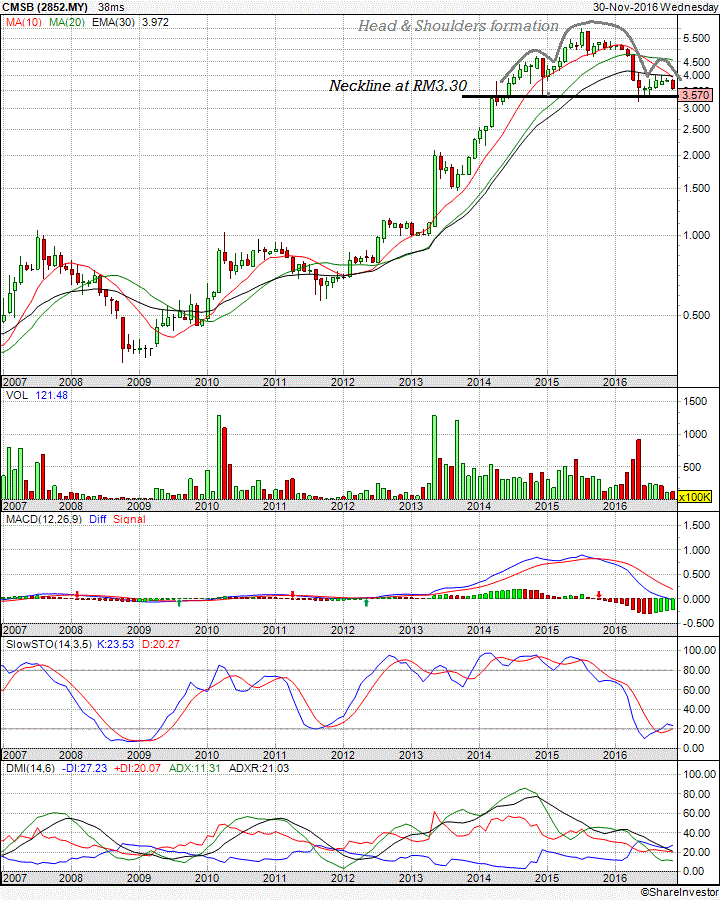Click the 5.500 price axis label
The image size is (720, 900).
(696, 38)
